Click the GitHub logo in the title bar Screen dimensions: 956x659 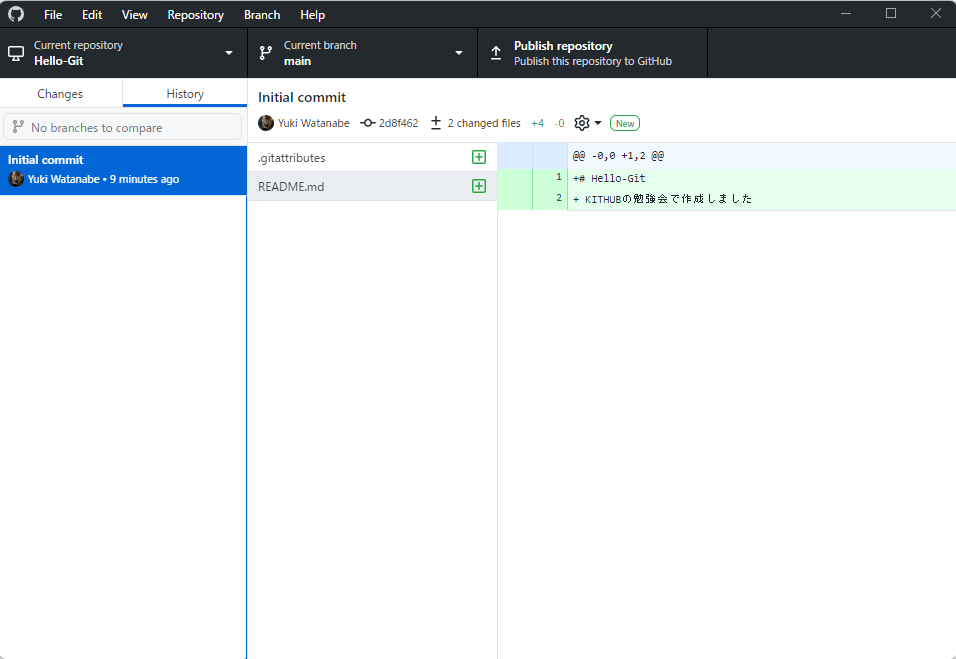coord(15,14)
